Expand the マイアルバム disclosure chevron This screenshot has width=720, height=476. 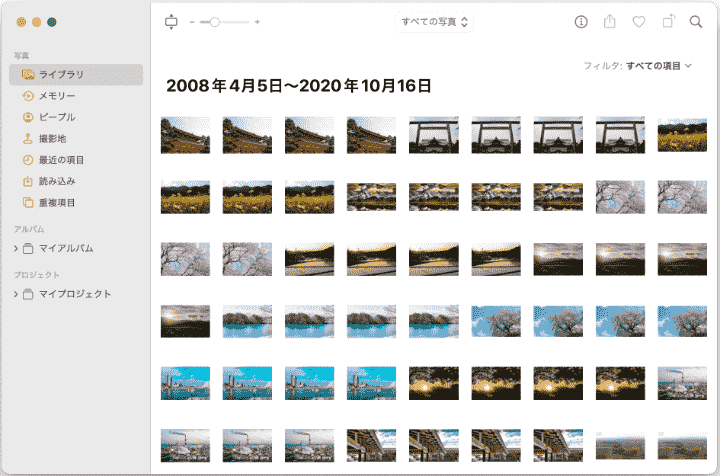[x=16, y=248]
